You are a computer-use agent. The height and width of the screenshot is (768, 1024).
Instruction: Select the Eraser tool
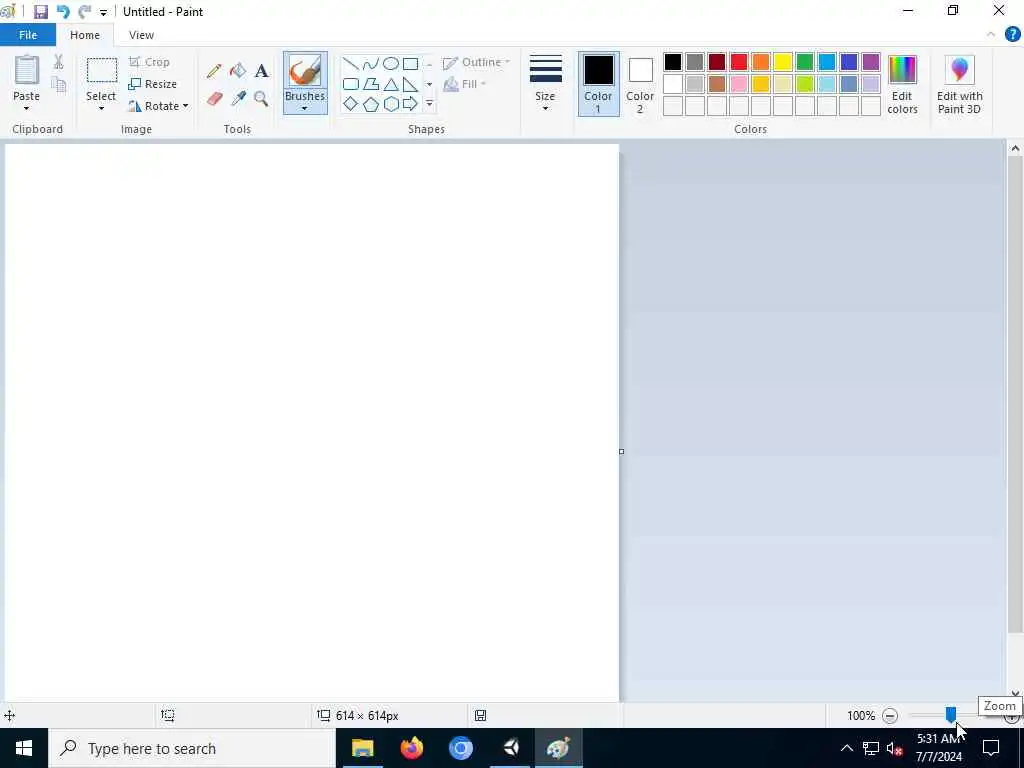tap(215, 99)
